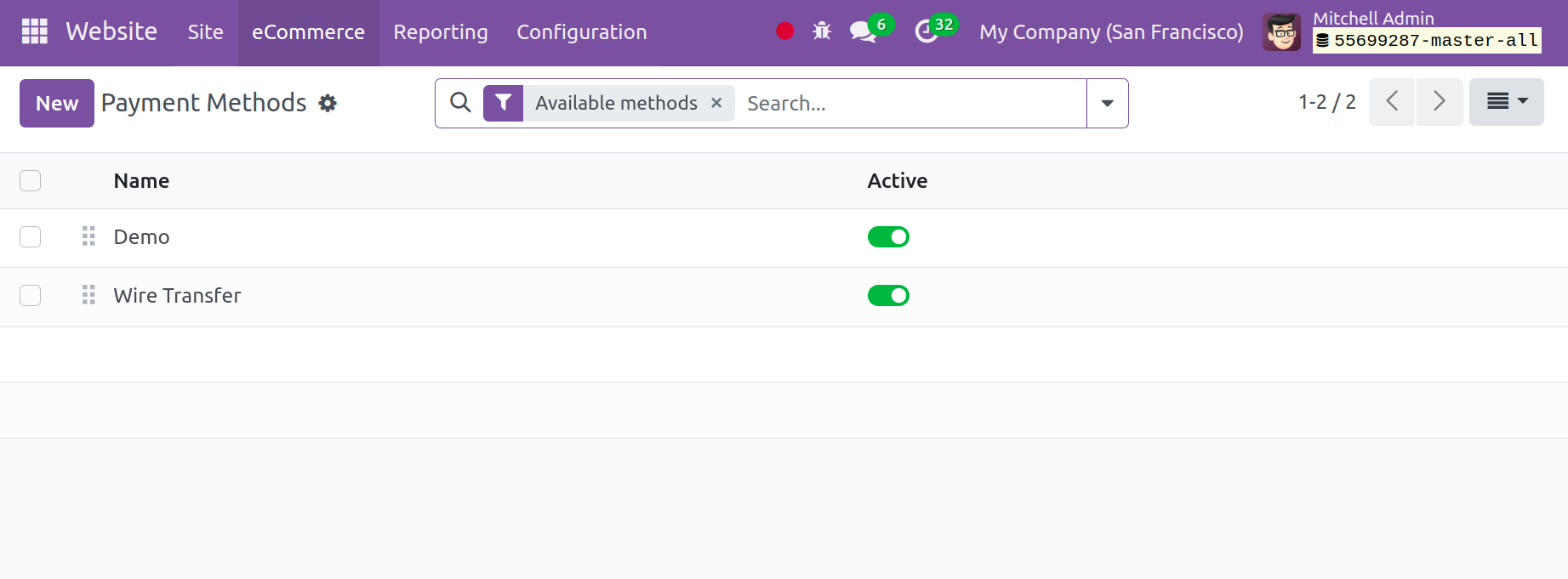Open the Demo payment method
The width and height of the screenshot is (1568, 579).
pyautogui.click(x=141, y=237)
